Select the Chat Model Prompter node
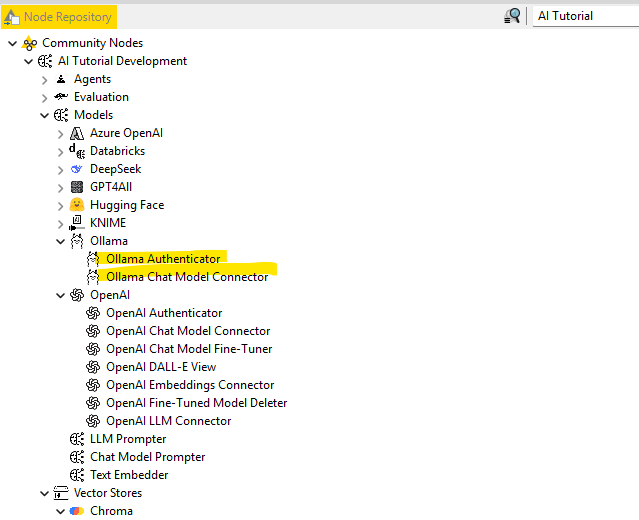Screen dimensions: 639x520 click(148, 457)
